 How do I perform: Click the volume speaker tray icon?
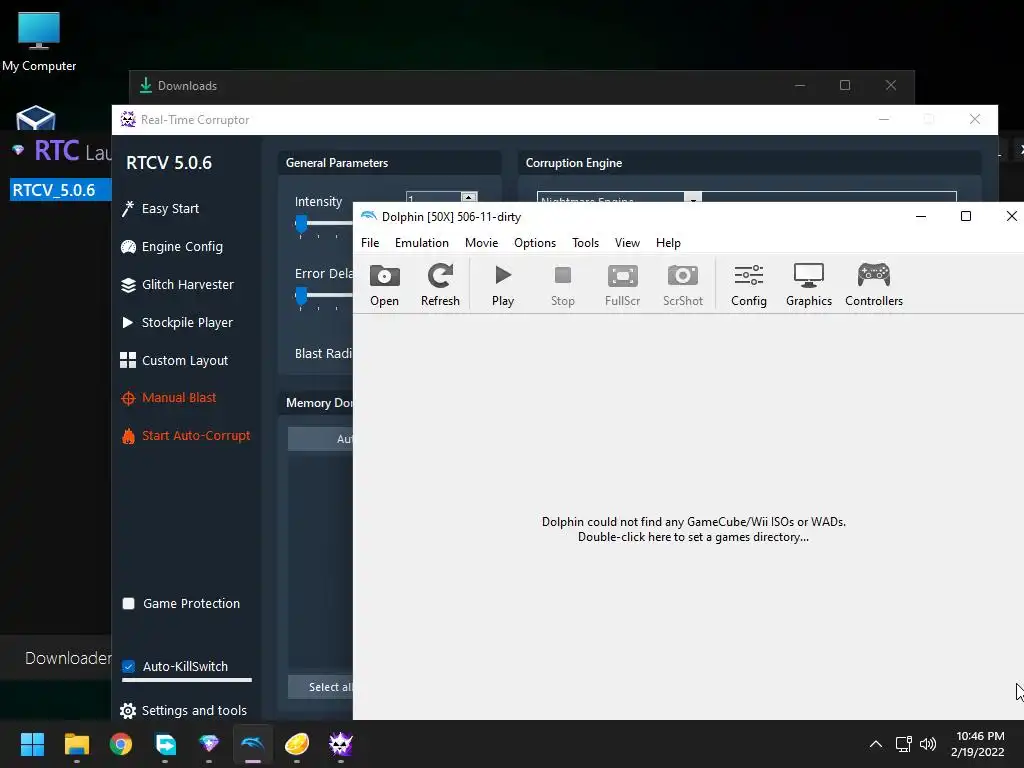click(927, 744)
